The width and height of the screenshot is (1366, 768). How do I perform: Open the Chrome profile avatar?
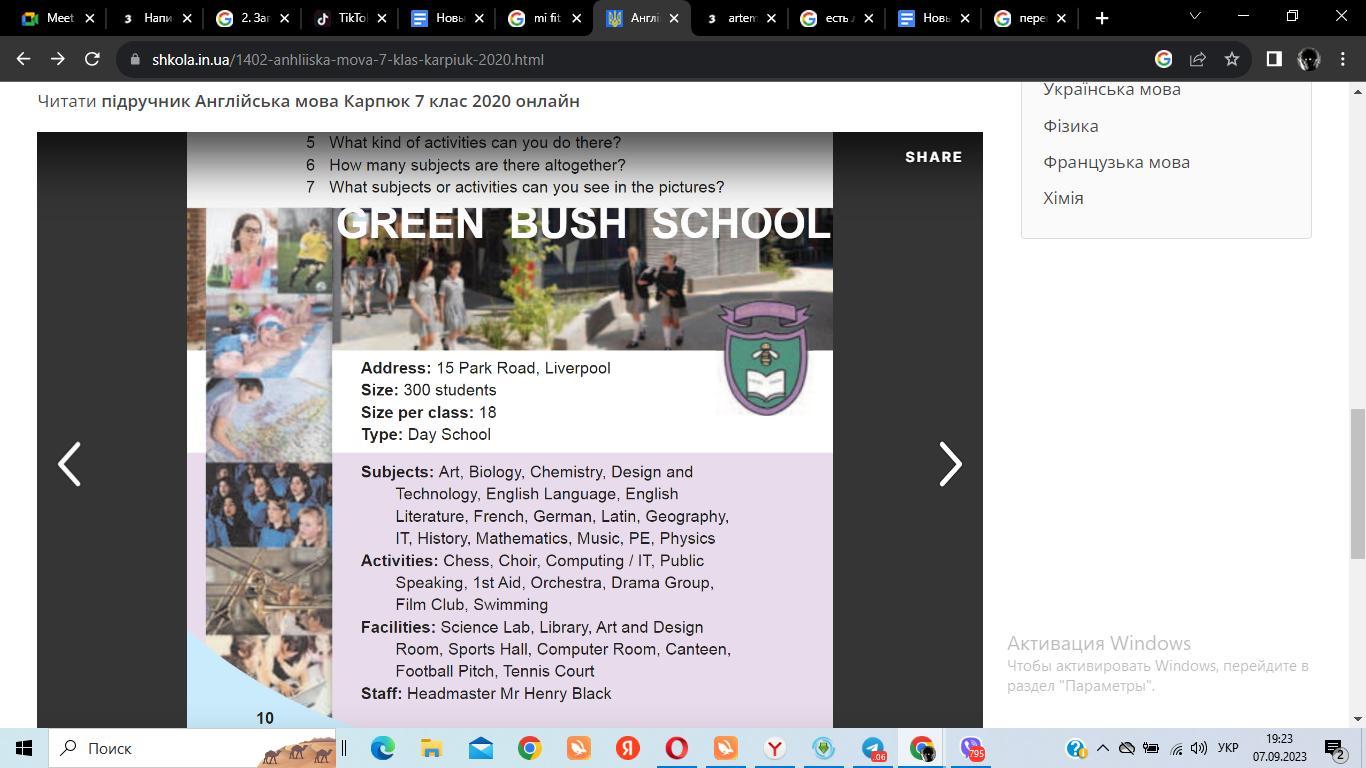[1308, 59]
